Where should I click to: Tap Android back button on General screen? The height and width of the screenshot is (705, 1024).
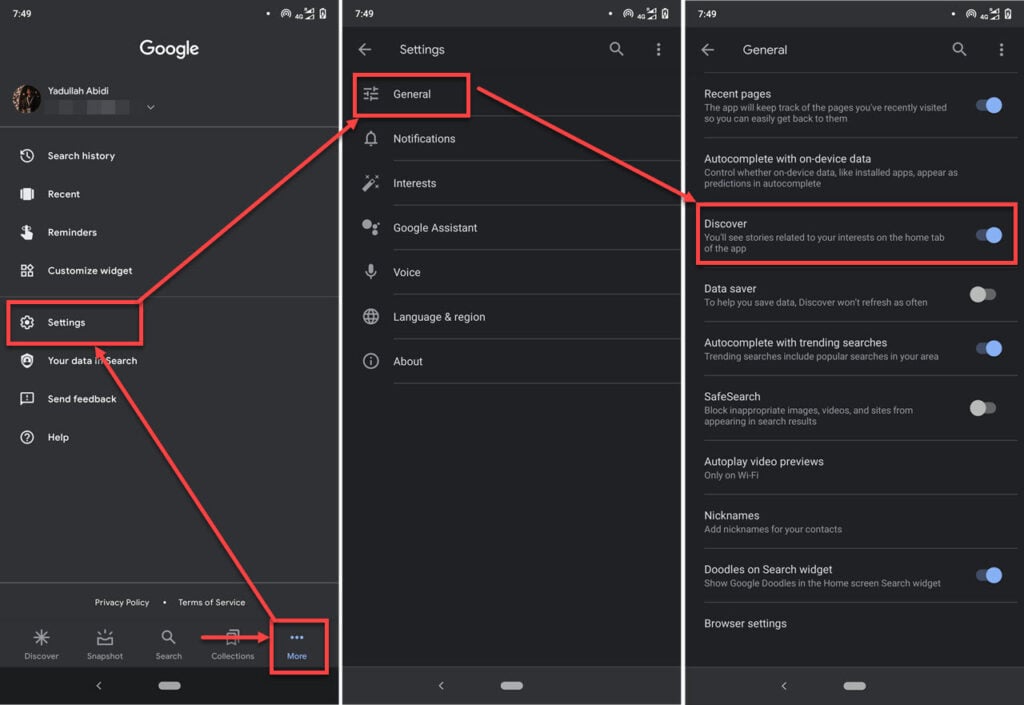point(784,685)
